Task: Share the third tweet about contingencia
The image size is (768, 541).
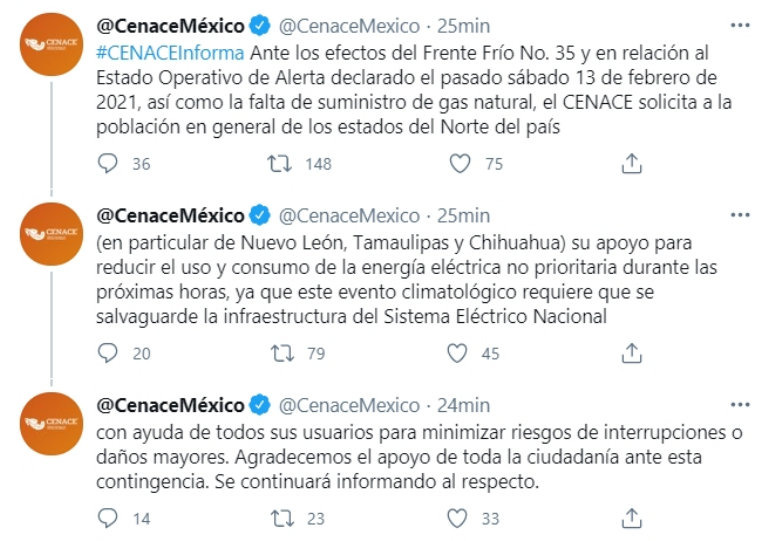Action: [x=631, y=518]
